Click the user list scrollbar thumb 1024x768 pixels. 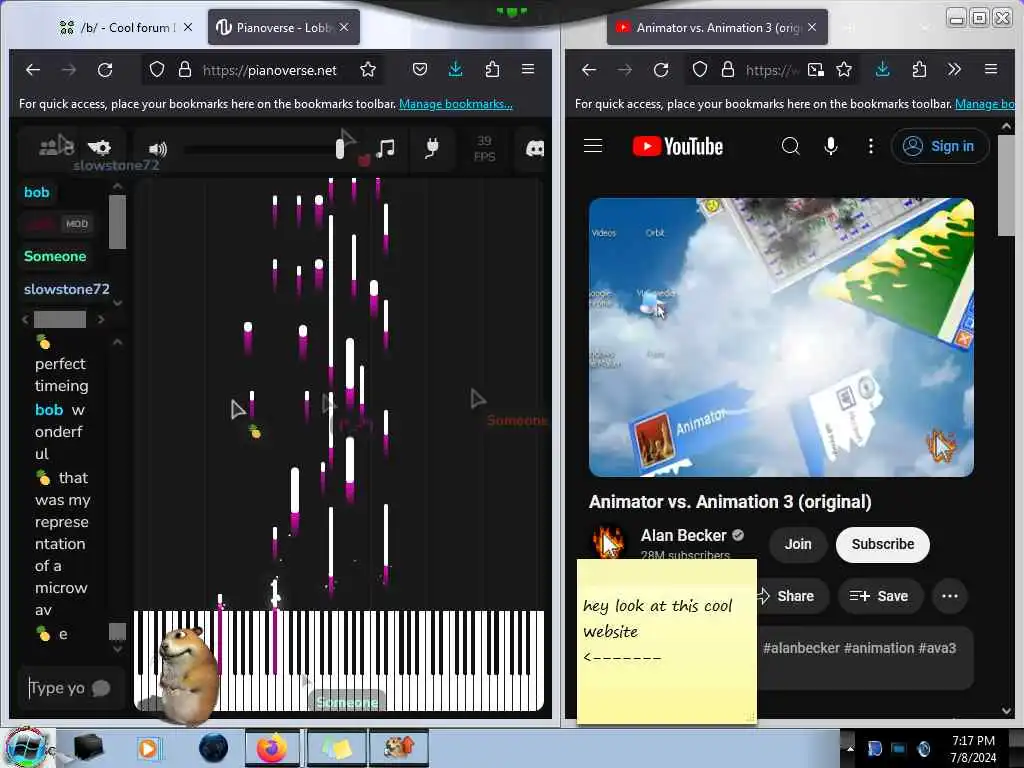point(118,222)
